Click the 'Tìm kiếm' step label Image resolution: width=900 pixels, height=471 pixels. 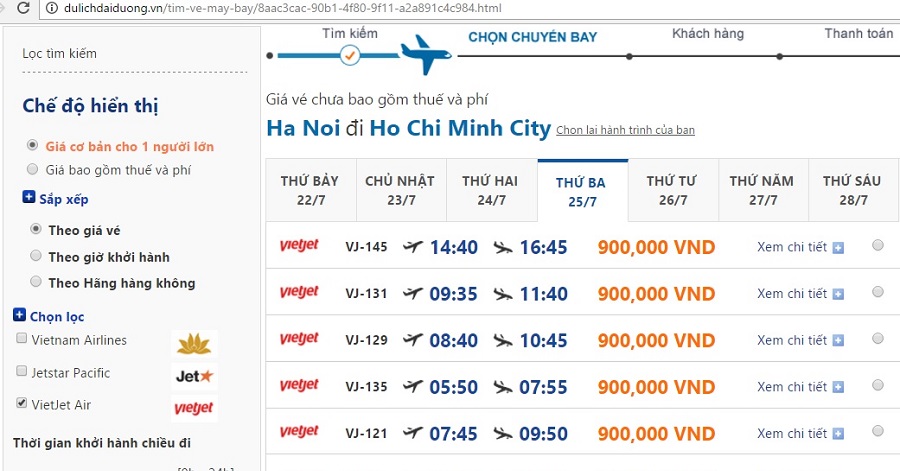click(350, 33)
